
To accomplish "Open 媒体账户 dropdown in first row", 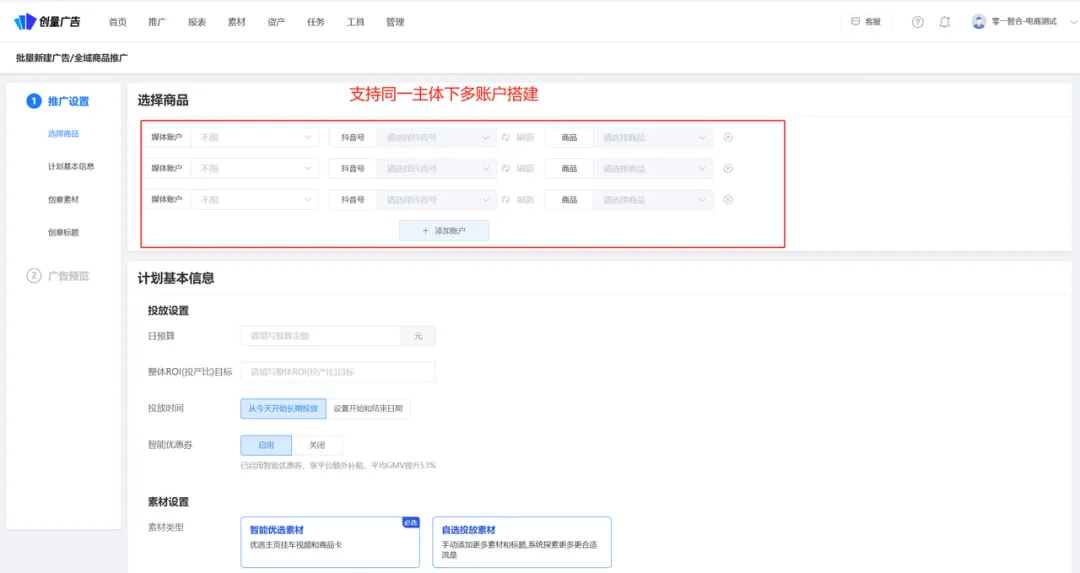I will coord(255,138).
